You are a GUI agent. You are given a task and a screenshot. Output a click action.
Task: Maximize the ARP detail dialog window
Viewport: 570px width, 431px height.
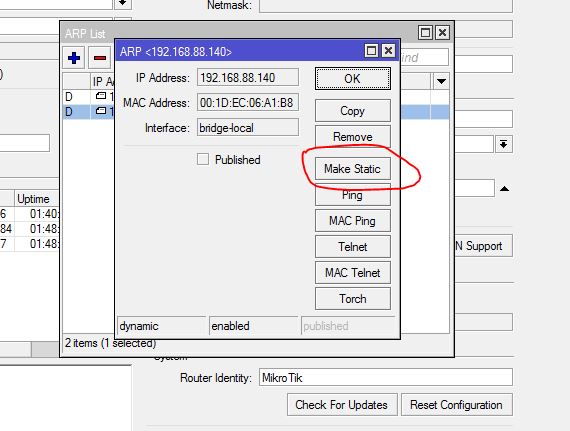tap(371, 51)
